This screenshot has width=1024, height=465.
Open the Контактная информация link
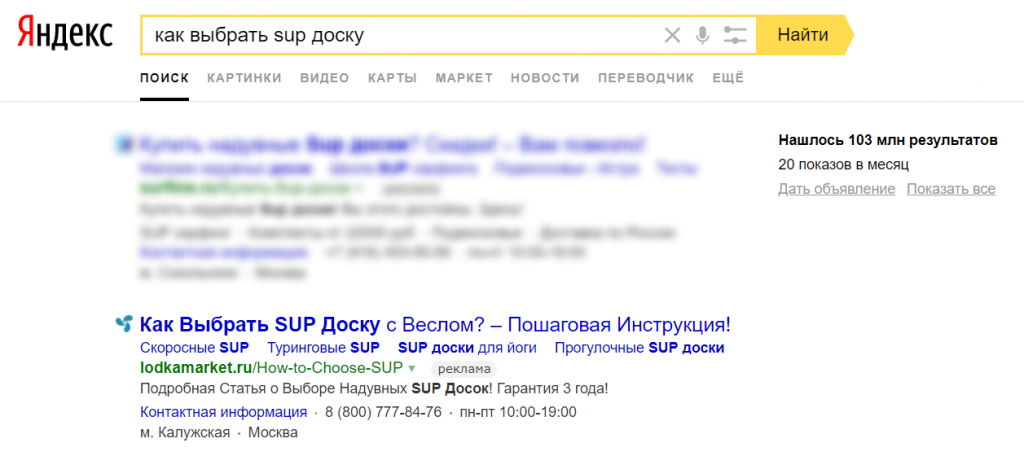(x=223, y=412)
